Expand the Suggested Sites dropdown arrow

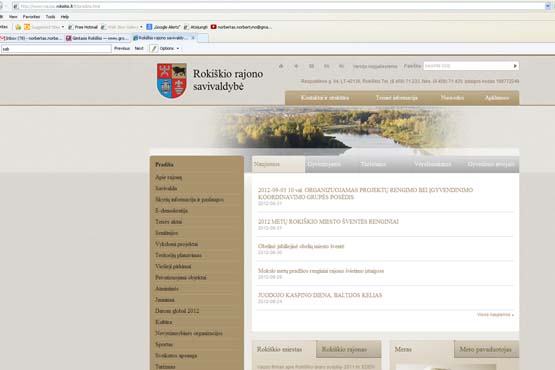tap(63, 27)
